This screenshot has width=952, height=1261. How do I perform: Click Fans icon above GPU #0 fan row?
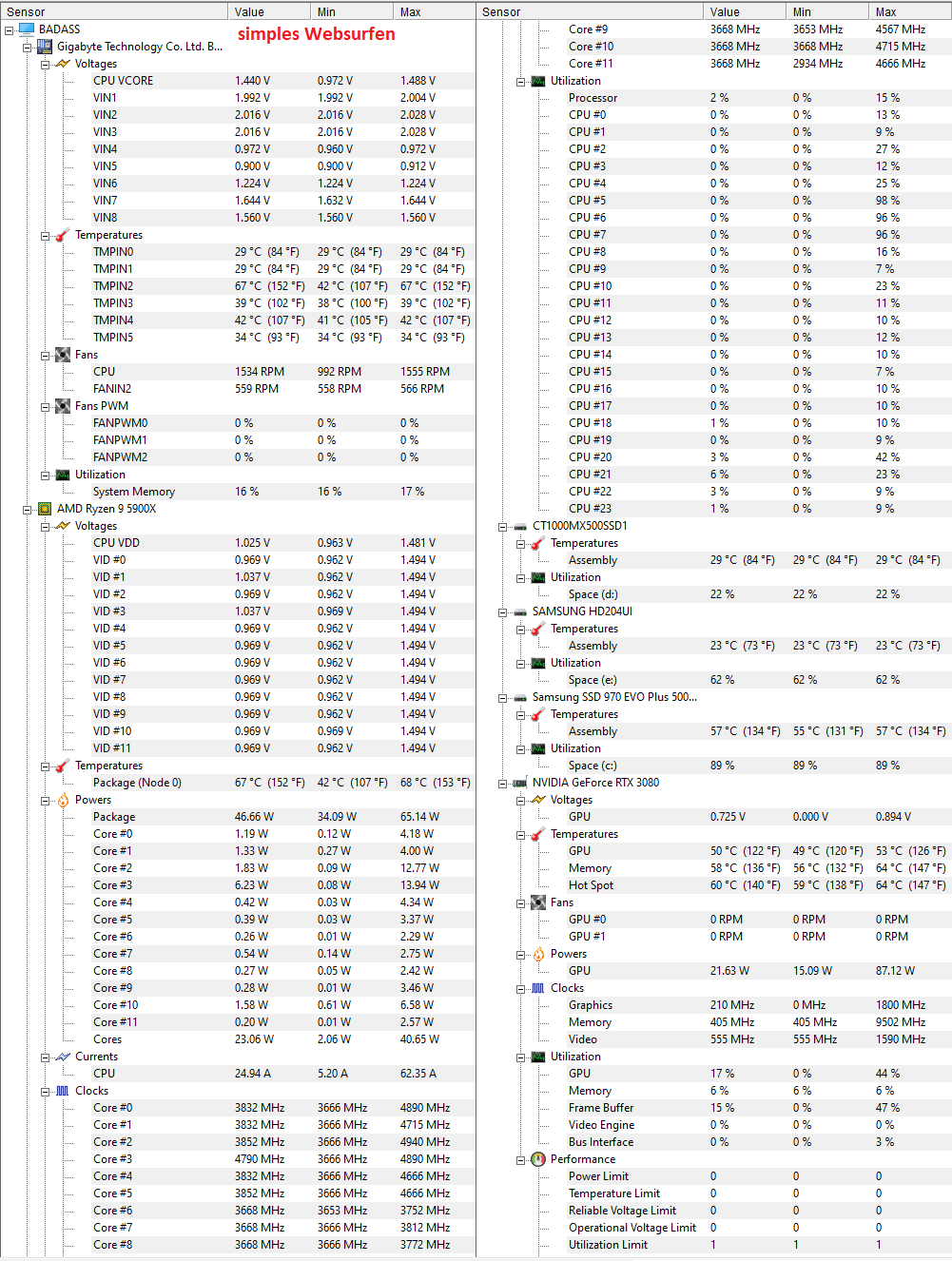(x=538, y=902)
